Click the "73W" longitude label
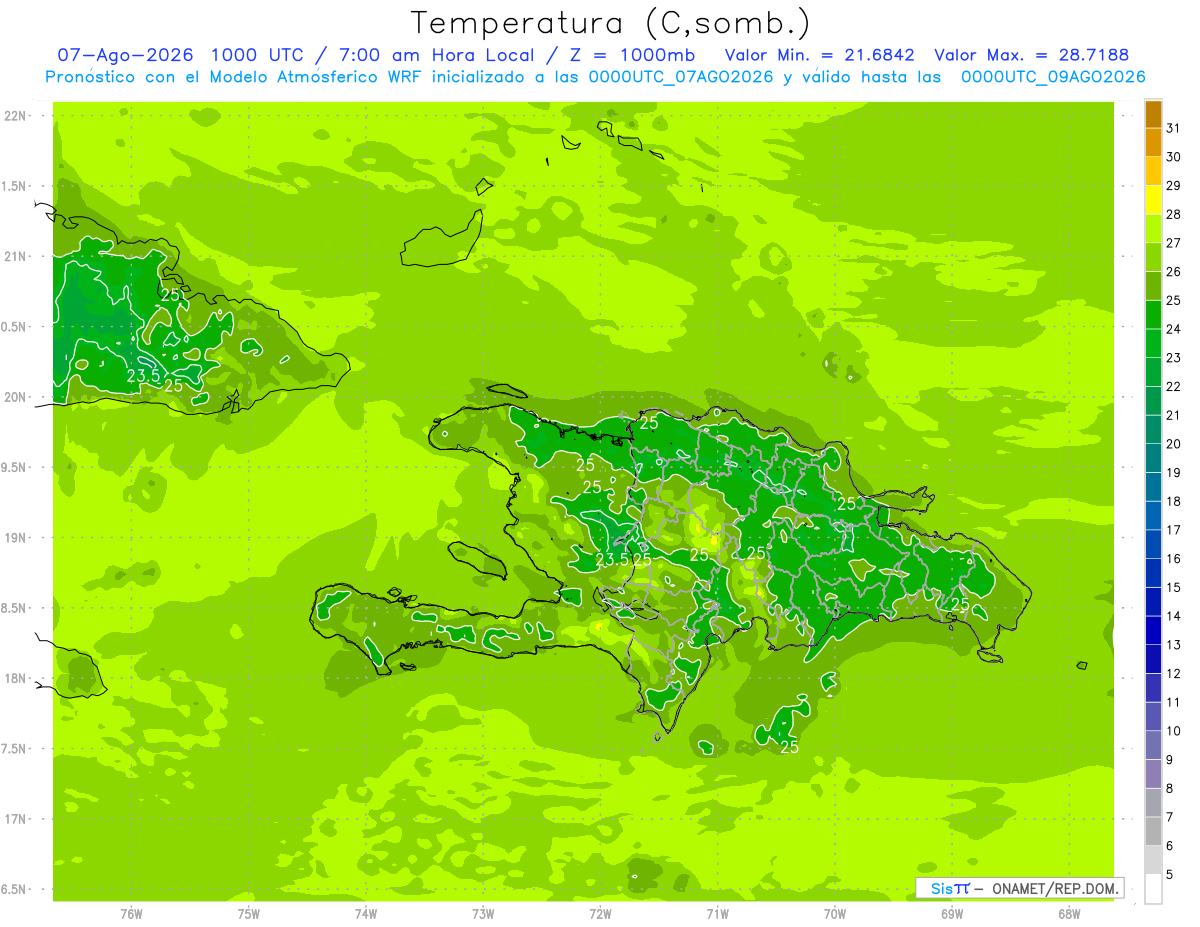The image size is (1200, 927). [483, 914]
